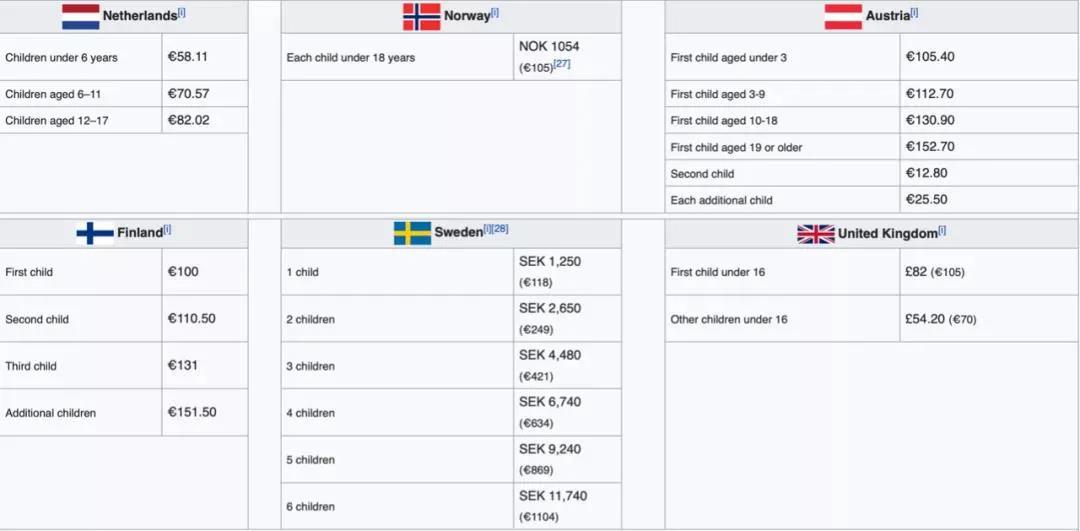This screenshot has width=1080, height=531.
Task: Follow the Finland heading link
Action: (139, 233)
